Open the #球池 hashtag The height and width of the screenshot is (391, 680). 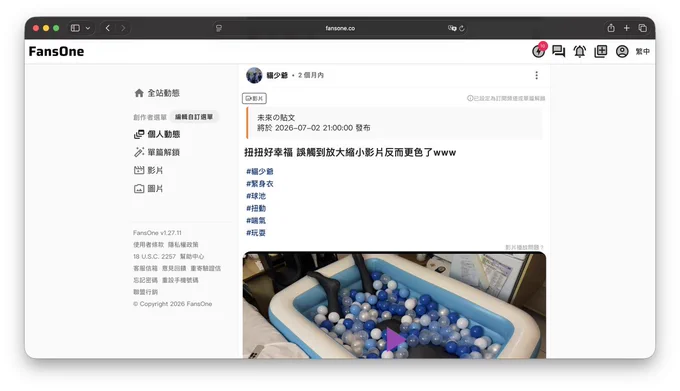coord(256,196)
